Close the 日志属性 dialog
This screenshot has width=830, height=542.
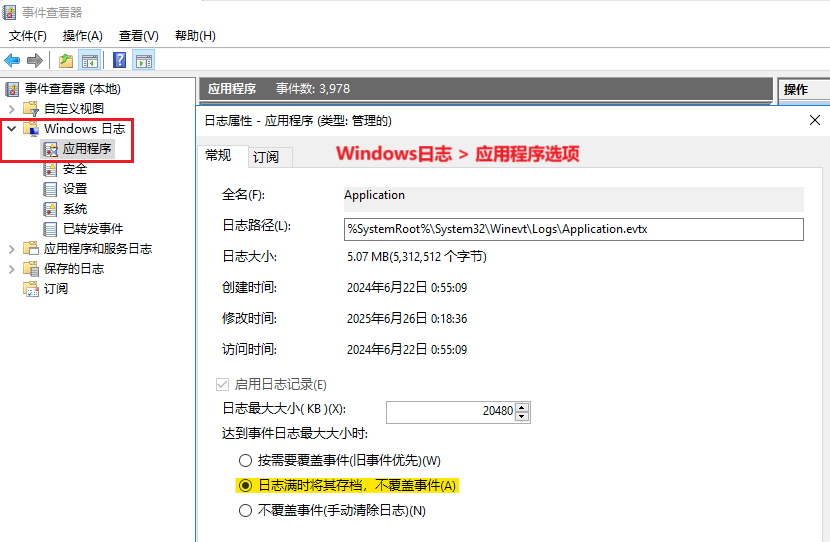pyautogui.click(x=815, y=120)
